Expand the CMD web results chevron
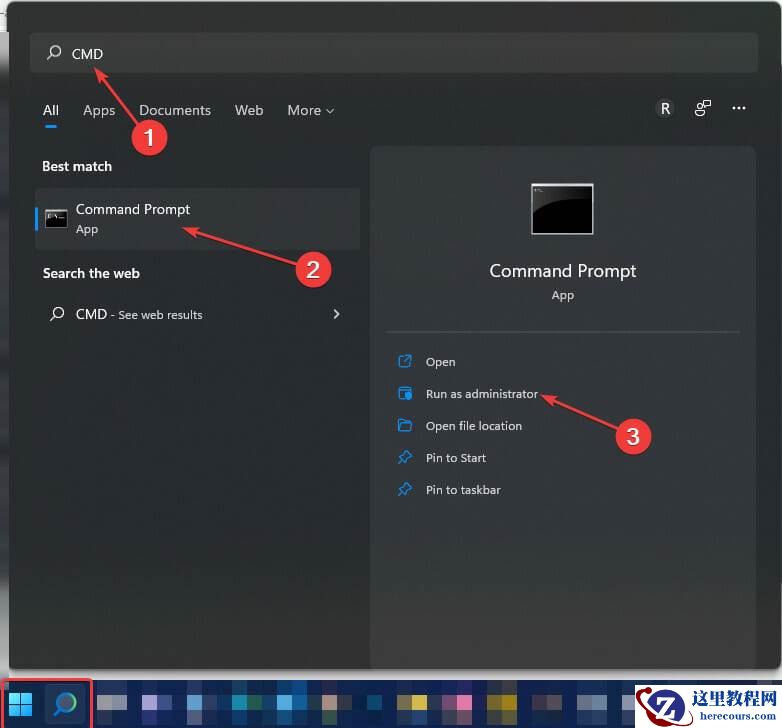The width and height of the screenshot is (782, 728). coord(336,314)
